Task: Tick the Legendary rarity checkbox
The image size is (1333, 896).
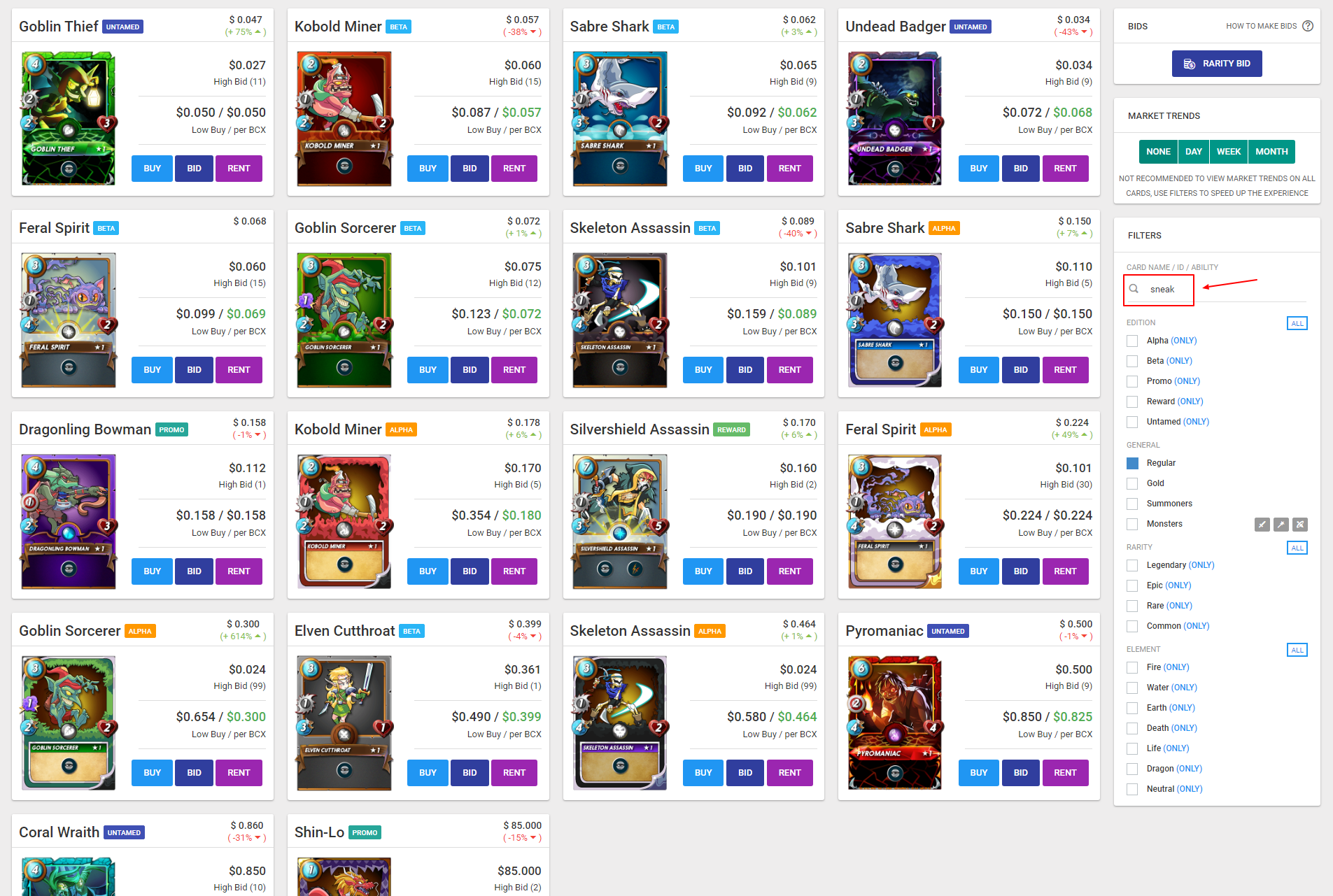Action: tap(1132, 565)
